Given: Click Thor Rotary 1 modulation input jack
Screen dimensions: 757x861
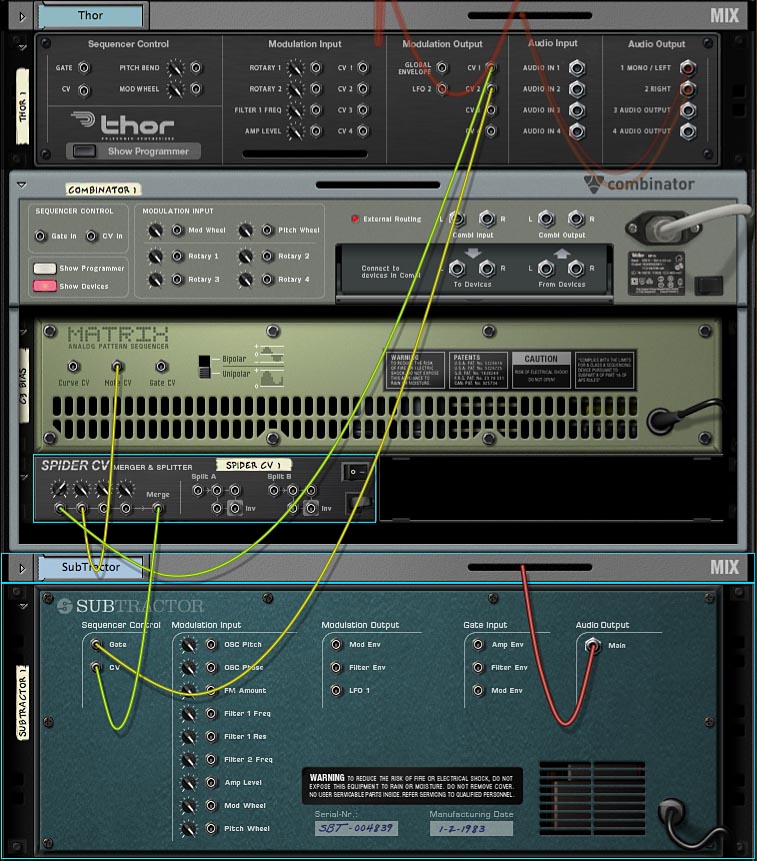Looking at the screenshot, I should pyautogui.click(x=316, y=68).
